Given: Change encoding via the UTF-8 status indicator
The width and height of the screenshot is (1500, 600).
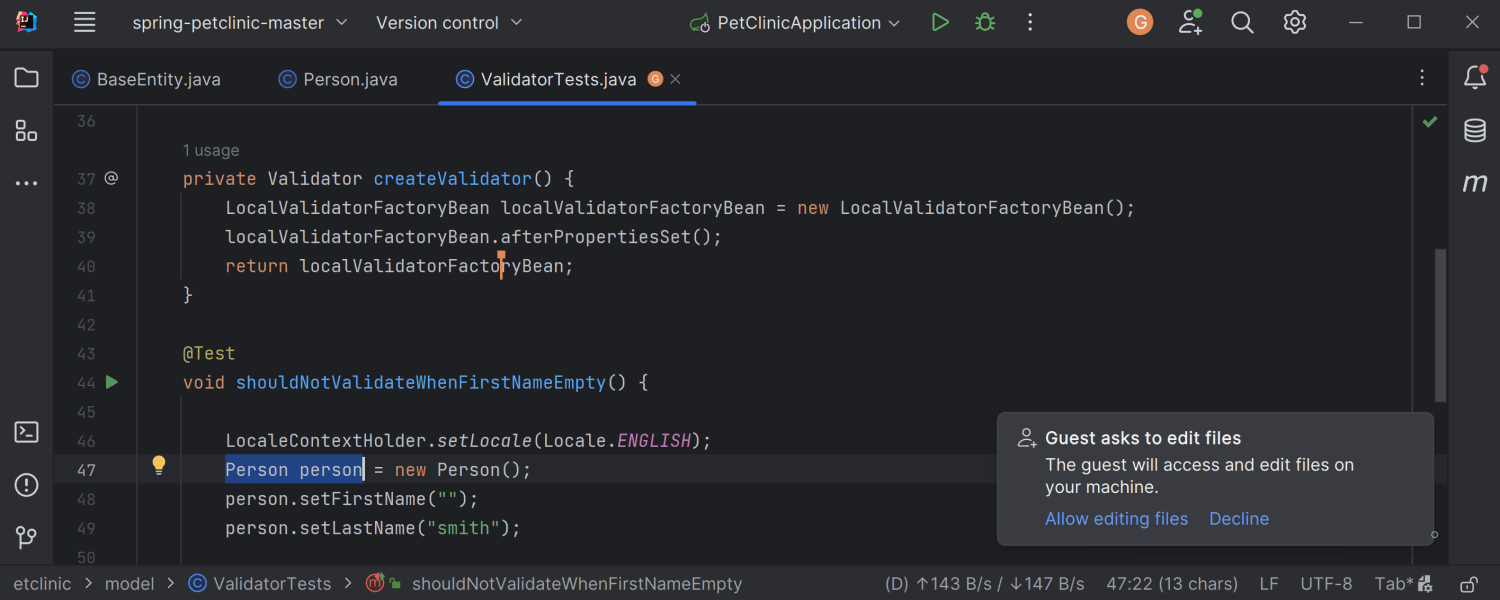Looking at the screenshot, I should click(1326, 583).
